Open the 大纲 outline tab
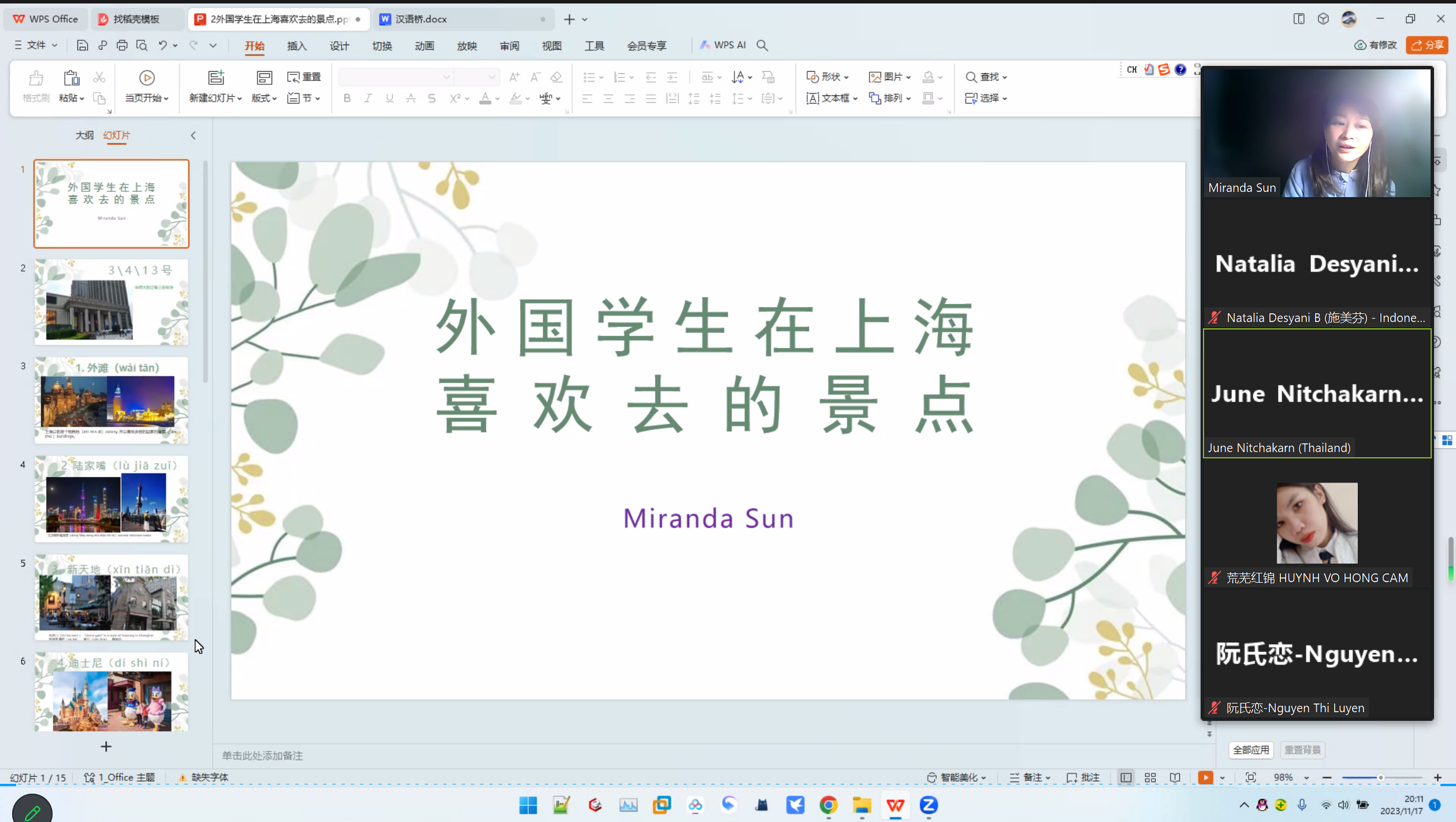 tap(84, 135)
